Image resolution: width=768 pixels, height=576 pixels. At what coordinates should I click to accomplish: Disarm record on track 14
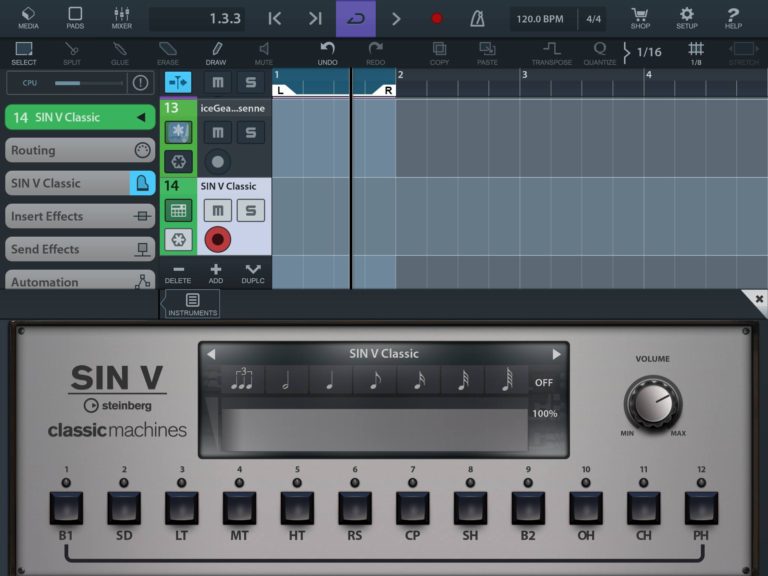point(217,240)
